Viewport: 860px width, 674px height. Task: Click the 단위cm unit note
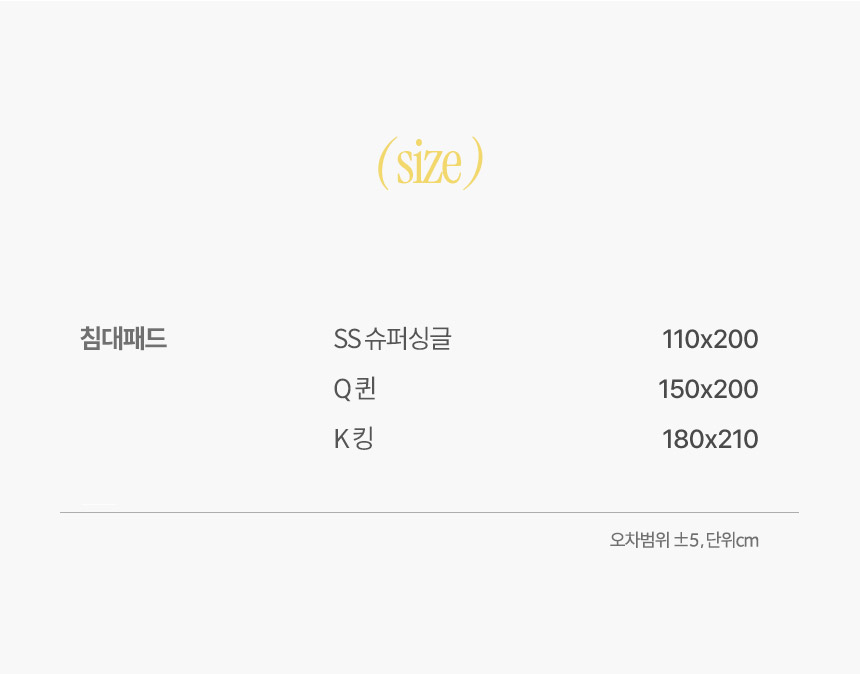tap(732, 540)
